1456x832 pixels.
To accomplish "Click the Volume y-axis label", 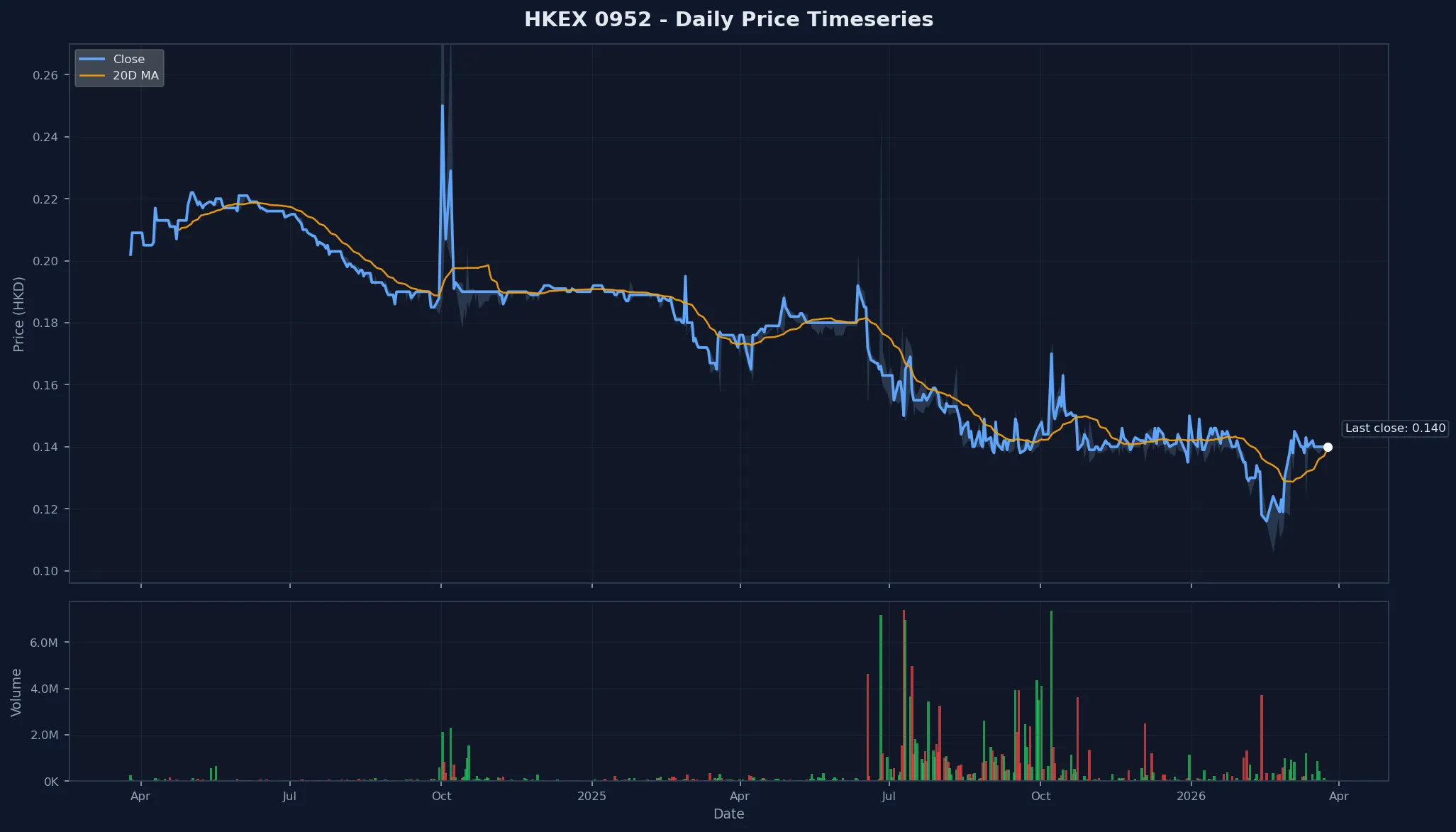I will [17, 692].
